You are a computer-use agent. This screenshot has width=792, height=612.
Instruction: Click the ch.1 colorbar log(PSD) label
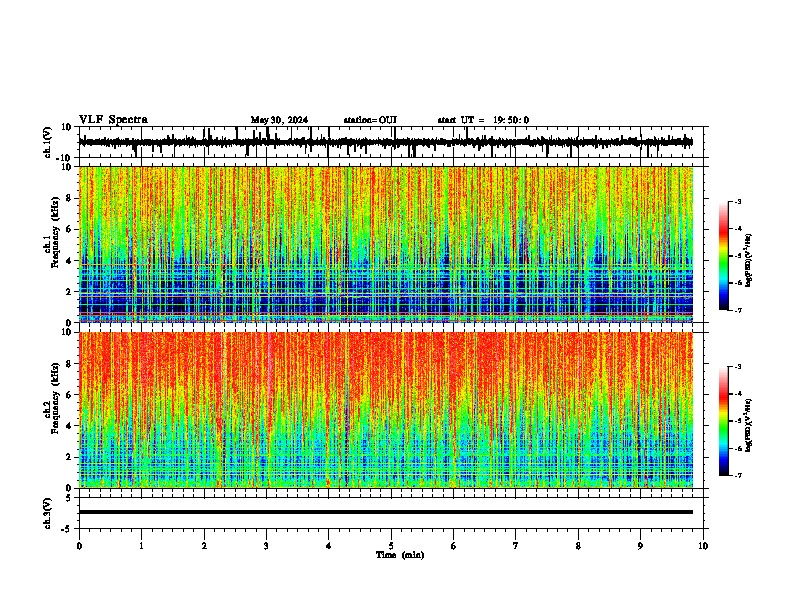click(x=749, y=260)
